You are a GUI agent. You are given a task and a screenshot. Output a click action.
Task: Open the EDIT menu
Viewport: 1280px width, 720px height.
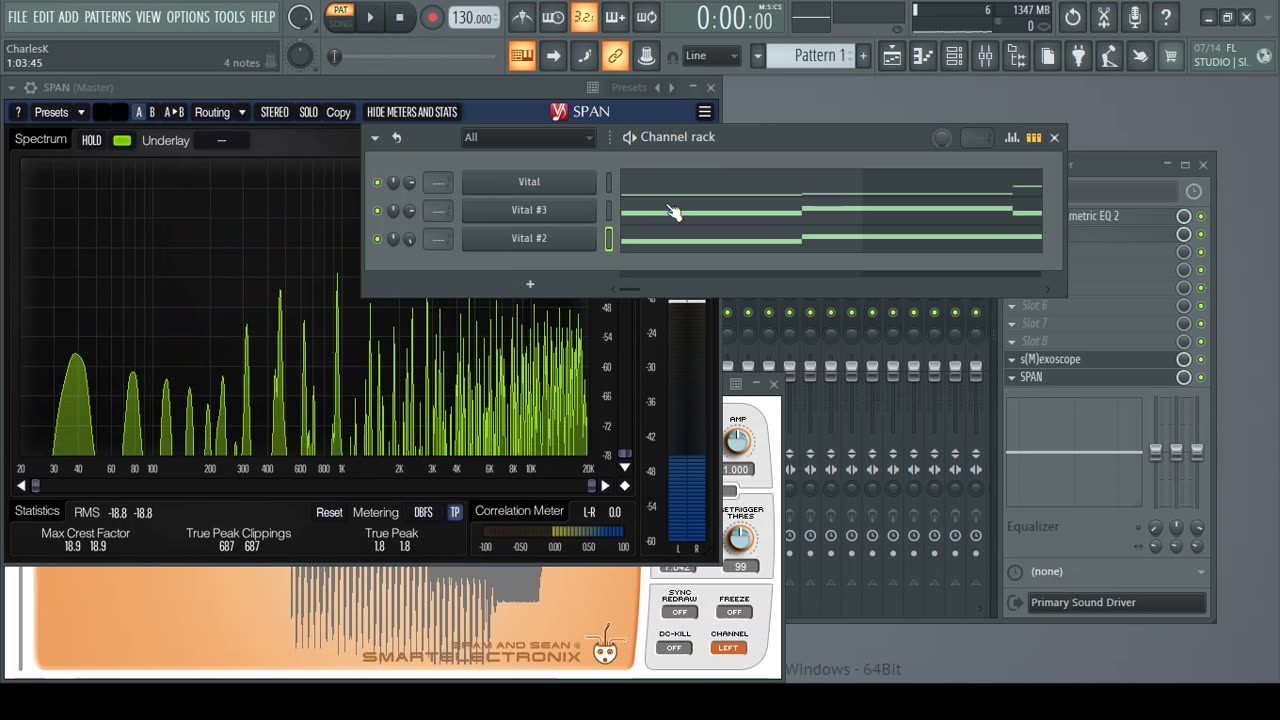(x=43, y=17)
